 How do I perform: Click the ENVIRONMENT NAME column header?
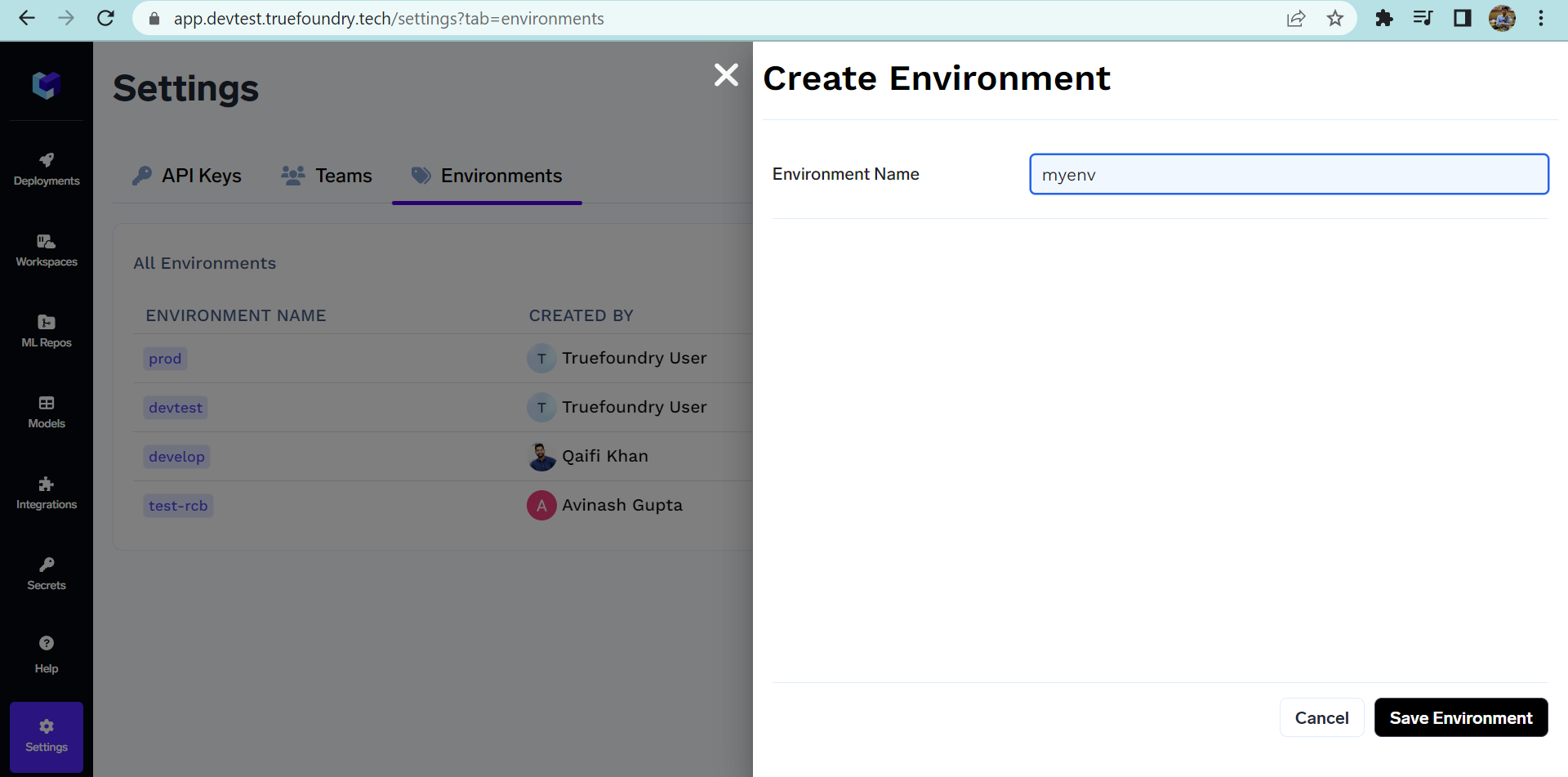[236, 315]
